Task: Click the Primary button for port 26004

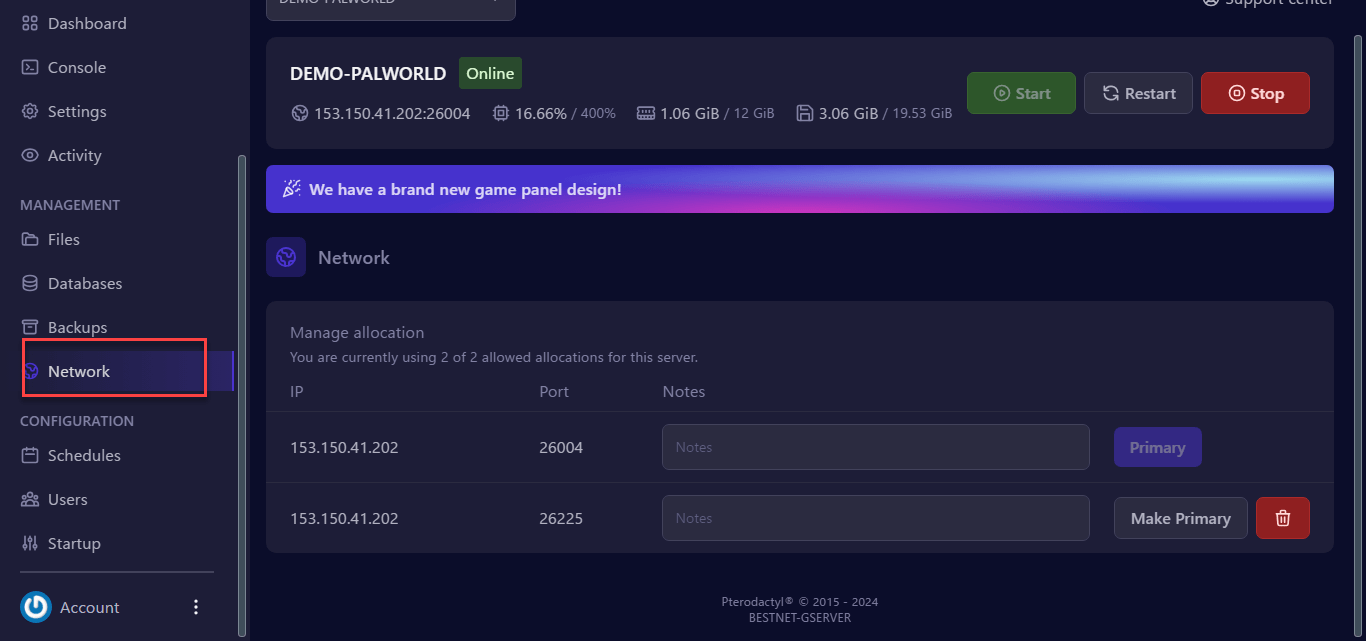Action: click(x=1158, y=447)
